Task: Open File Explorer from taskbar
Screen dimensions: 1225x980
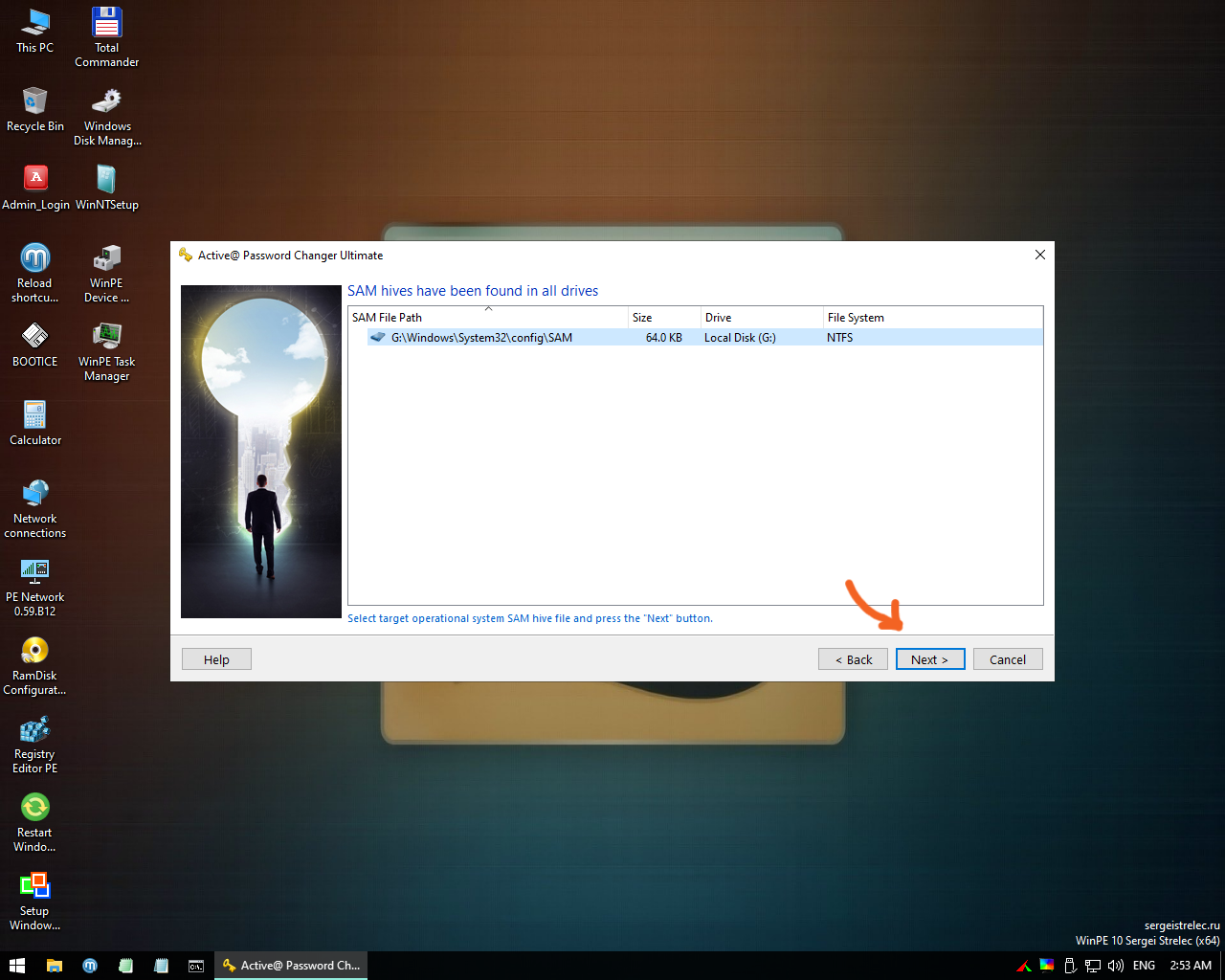Action: [x=55, y=966]
